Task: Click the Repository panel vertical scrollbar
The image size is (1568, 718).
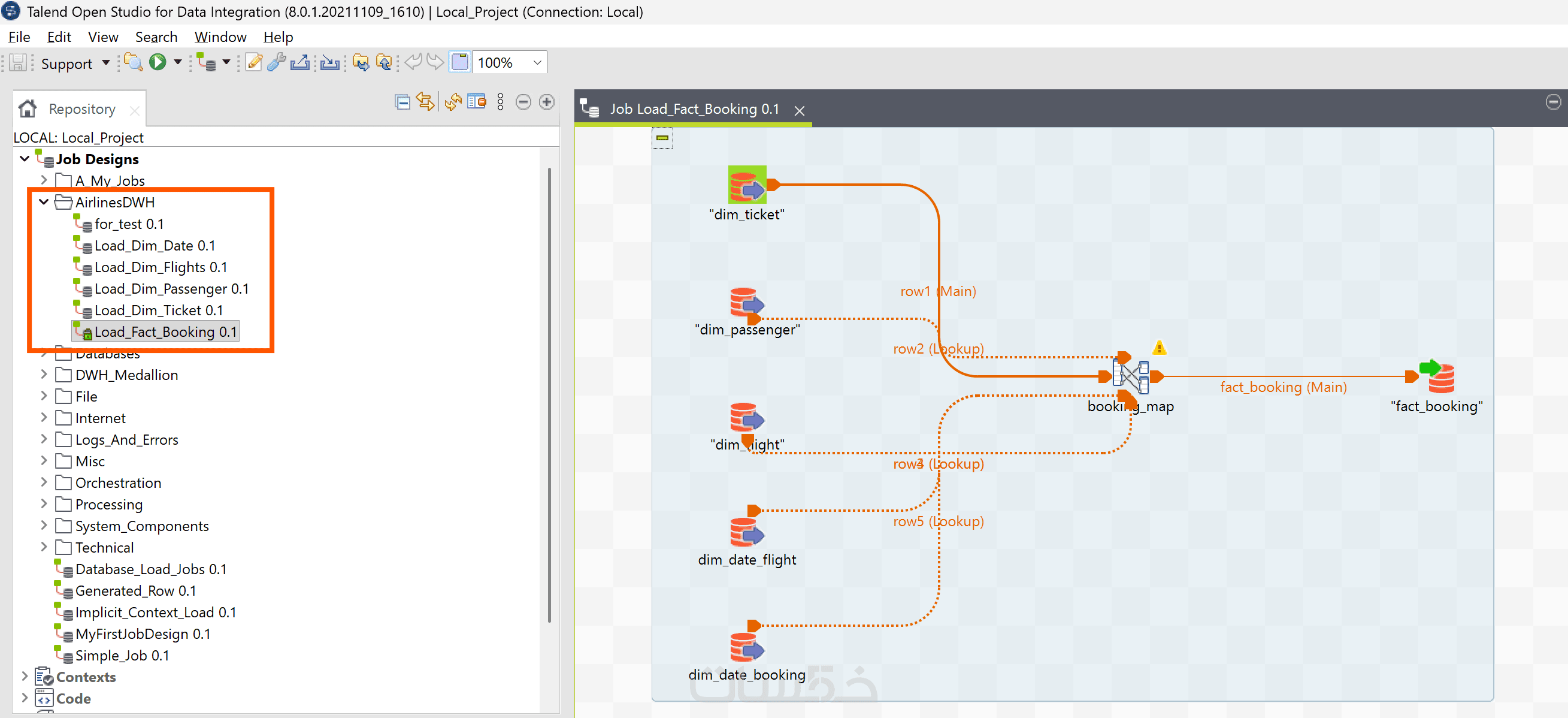Action: tap(549, 394)
